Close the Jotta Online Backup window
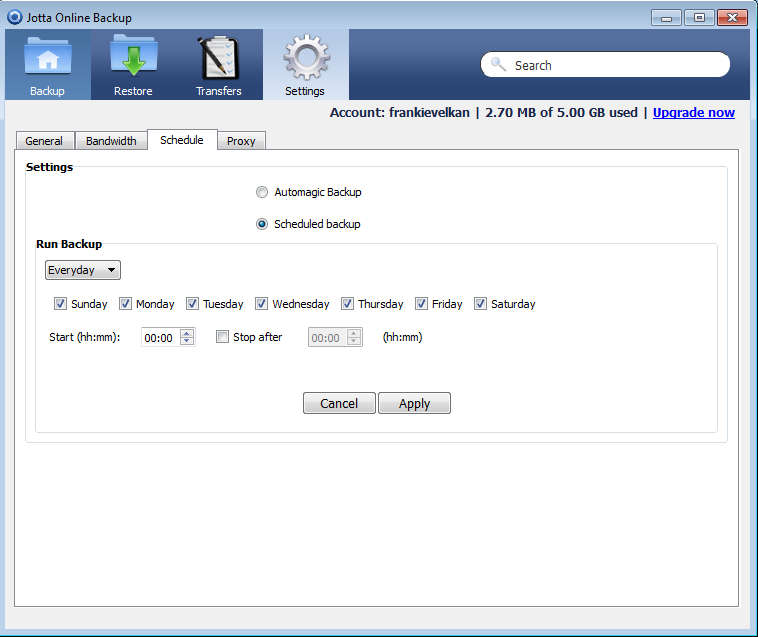 [732, 18]
